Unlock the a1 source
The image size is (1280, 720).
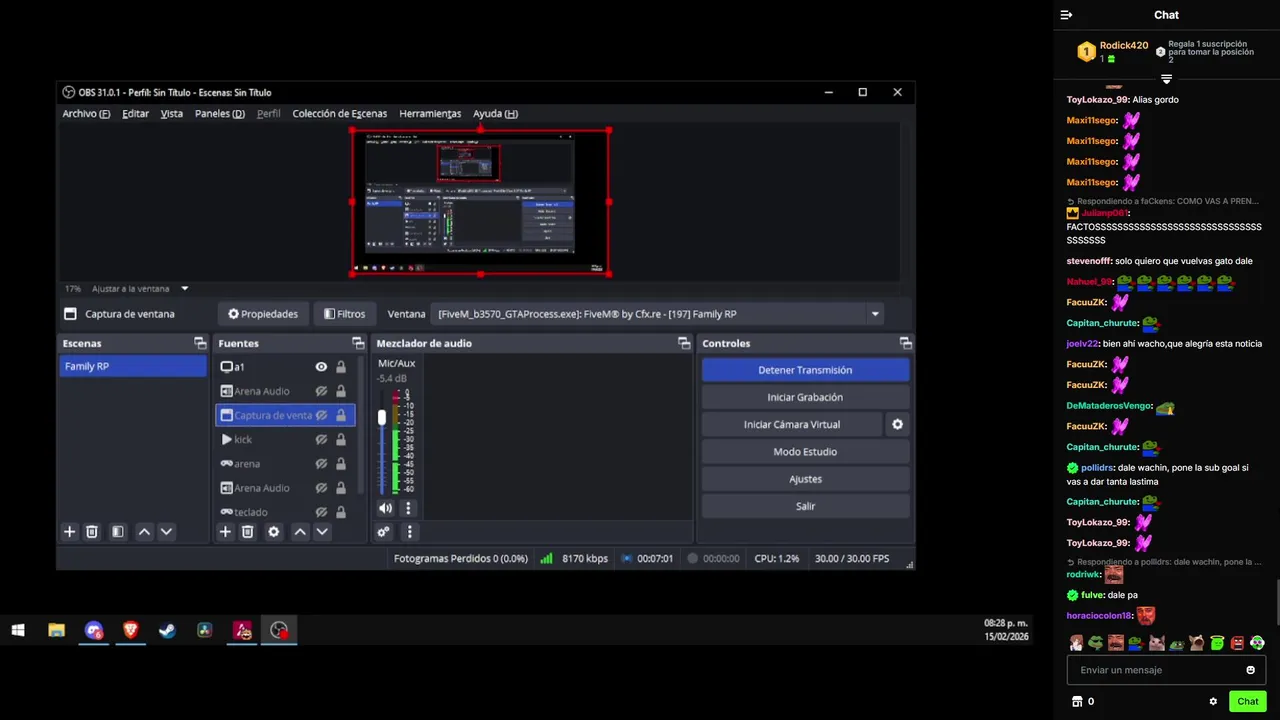coord(341,367)
